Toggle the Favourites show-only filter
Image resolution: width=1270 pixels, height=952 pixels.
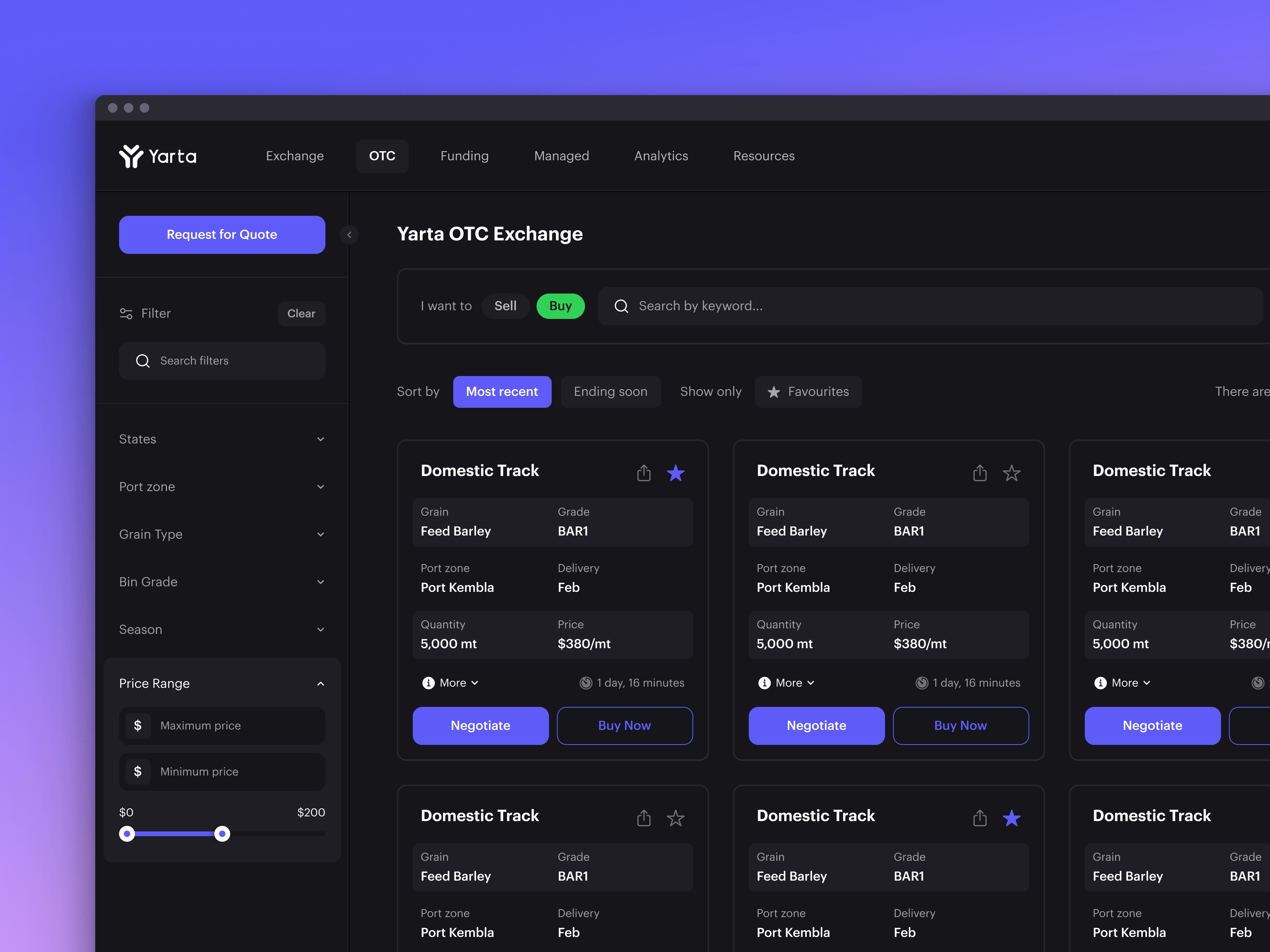[x=808, y=392]
